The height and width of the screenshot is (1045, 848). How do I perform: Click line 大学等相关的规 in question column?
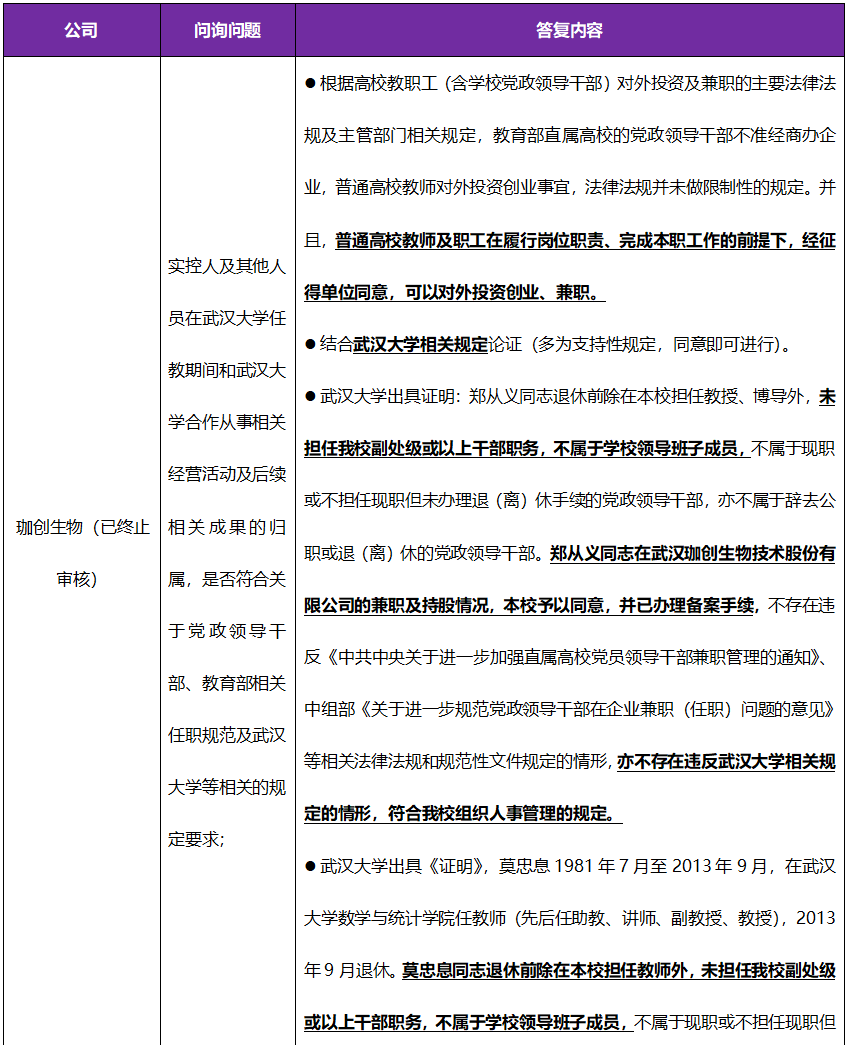[227, 787]
